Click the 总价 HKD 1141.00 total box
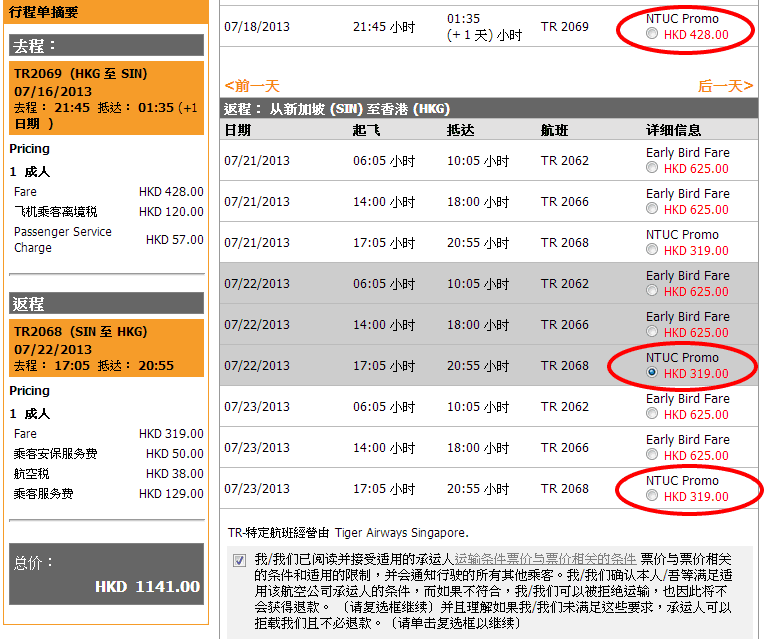Image resolution: width=766 pixels, height=639 pixels. (106, 575)
